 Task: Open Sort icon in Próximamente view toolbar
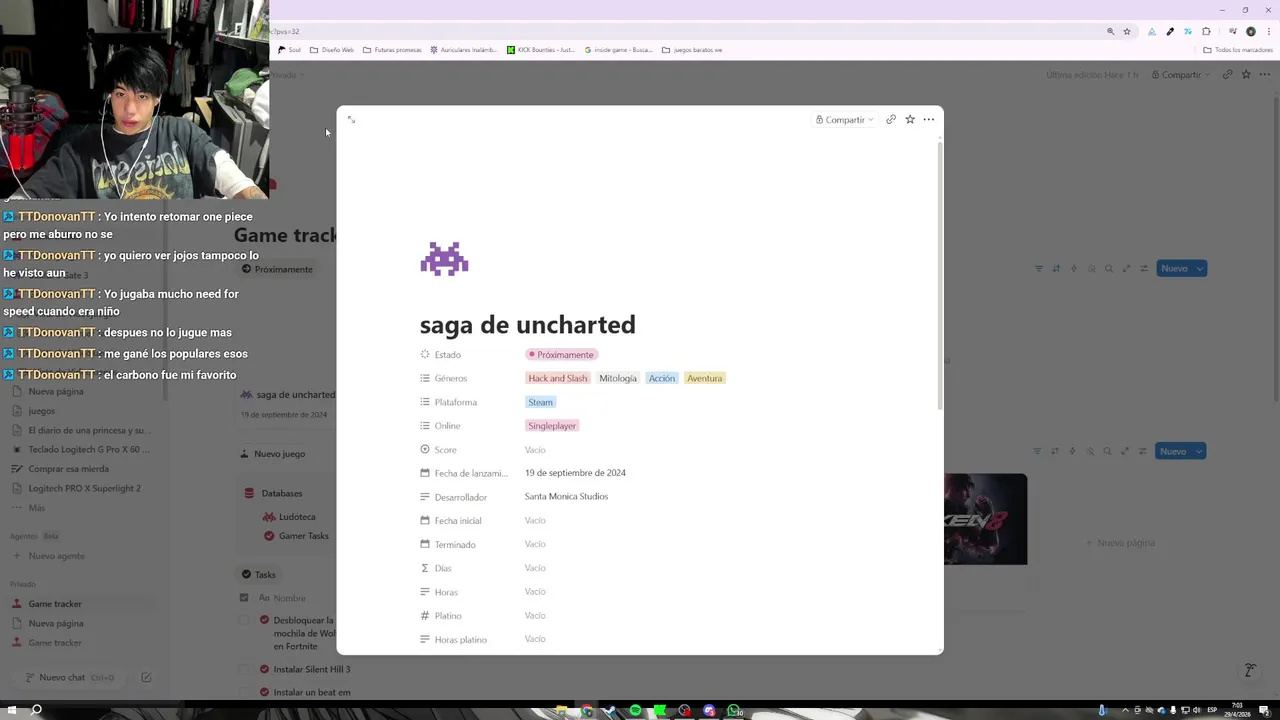[1056, 268]
